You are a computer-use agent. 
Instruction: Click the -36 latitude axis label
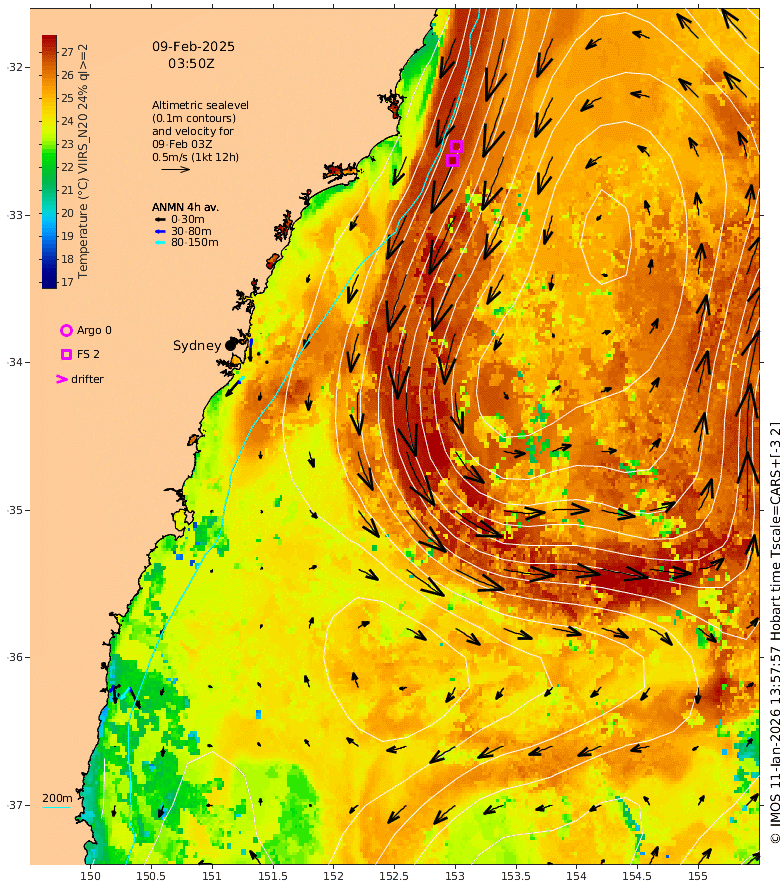click(x=15, y=657)
